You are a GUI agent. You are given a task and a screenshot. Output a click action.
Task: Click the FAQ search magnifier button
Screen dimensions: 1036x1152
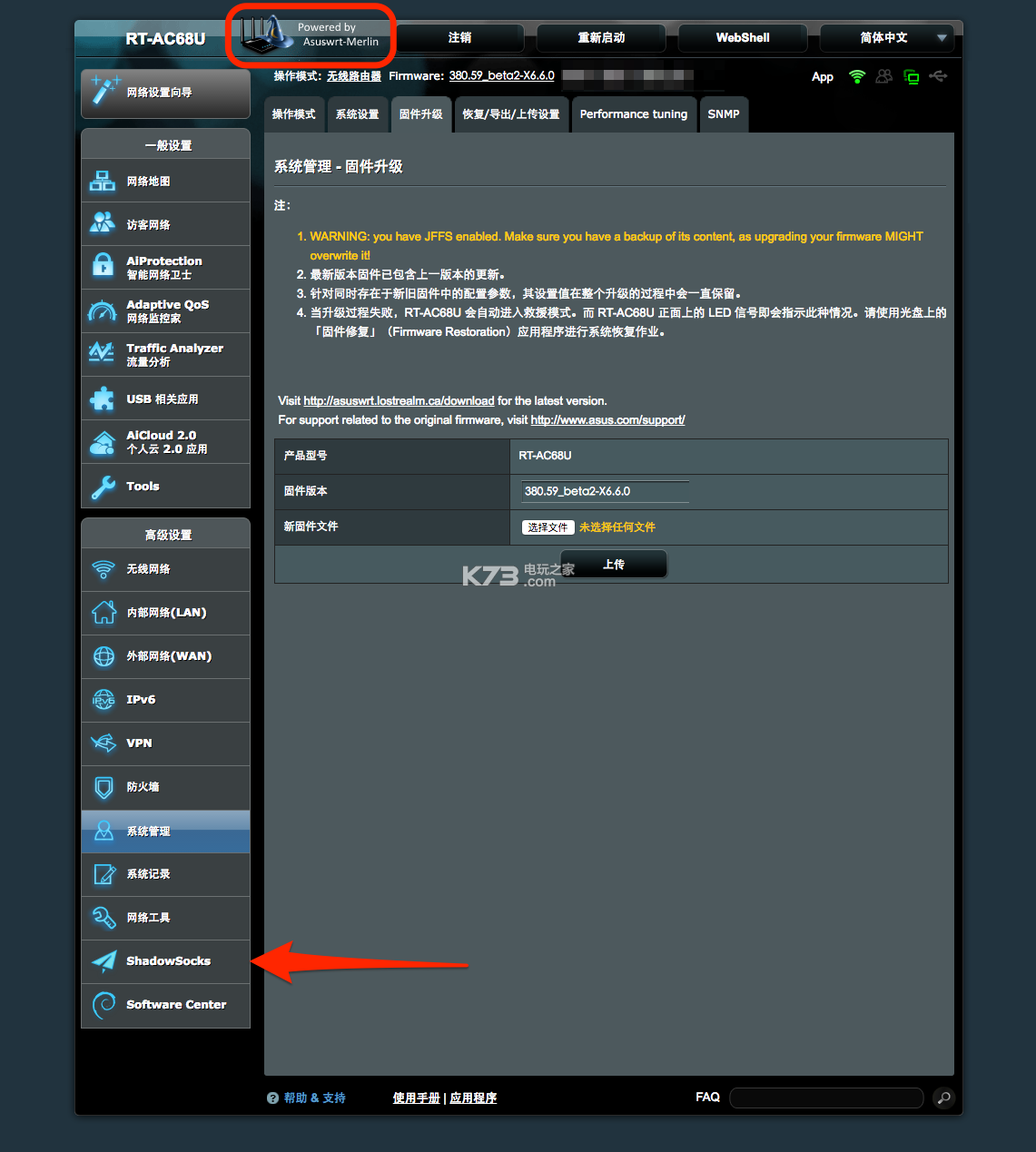[944, 1098]
